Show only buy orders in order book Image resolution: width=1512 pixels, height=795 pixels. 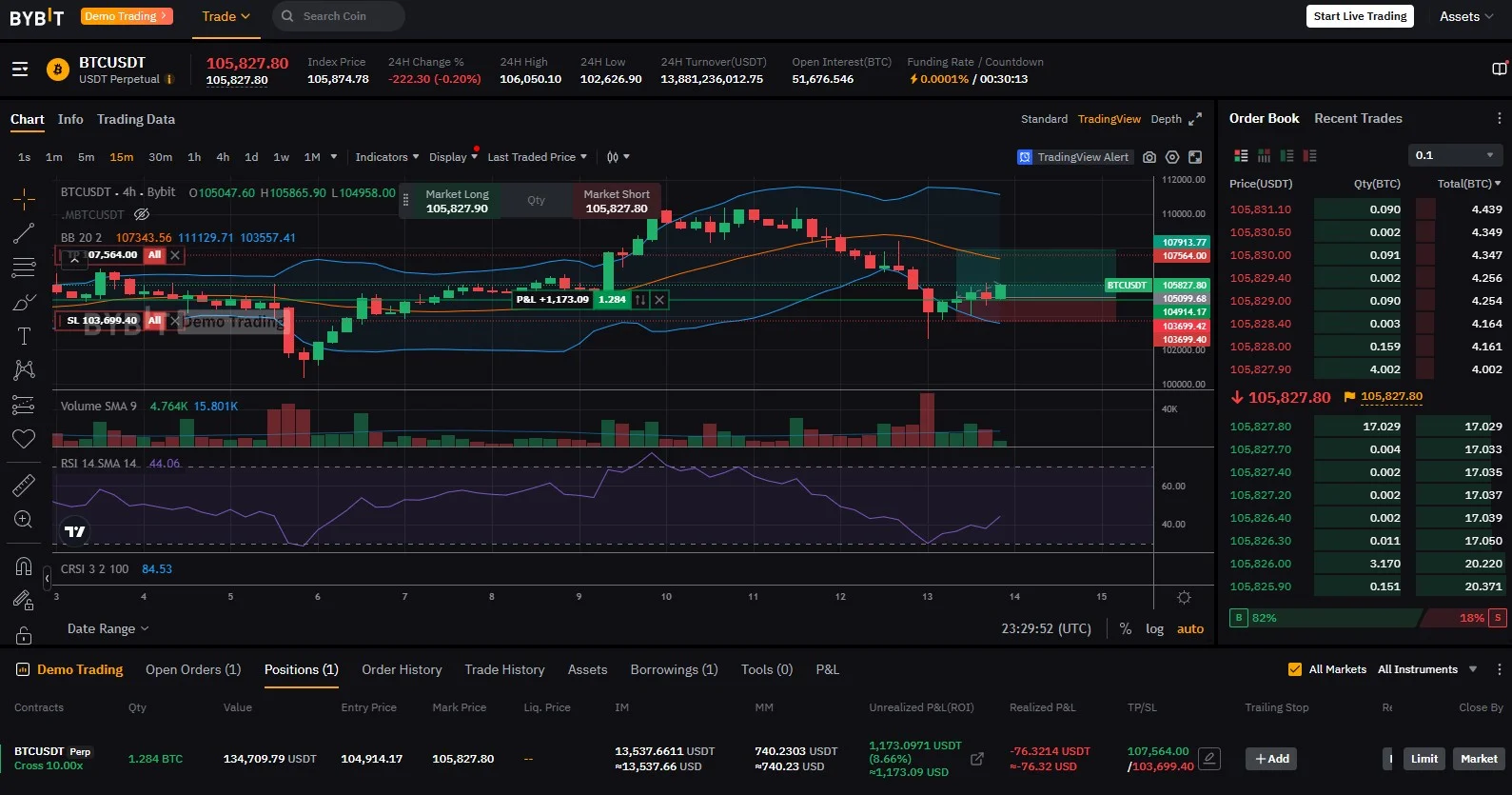click(1286, 155)
